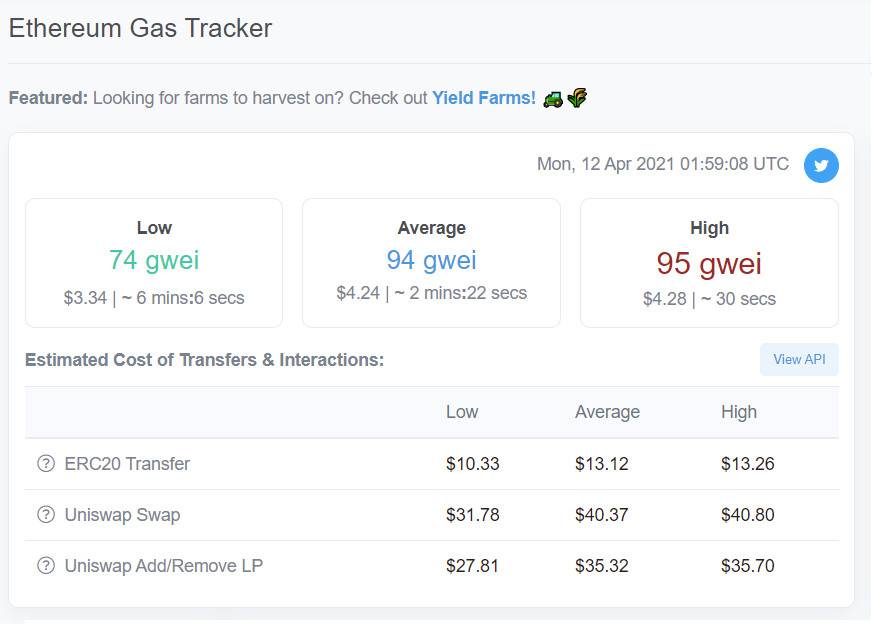Screen dimensions: 872x624
Task: Click the Low column header
Action: tap(462, 412)
